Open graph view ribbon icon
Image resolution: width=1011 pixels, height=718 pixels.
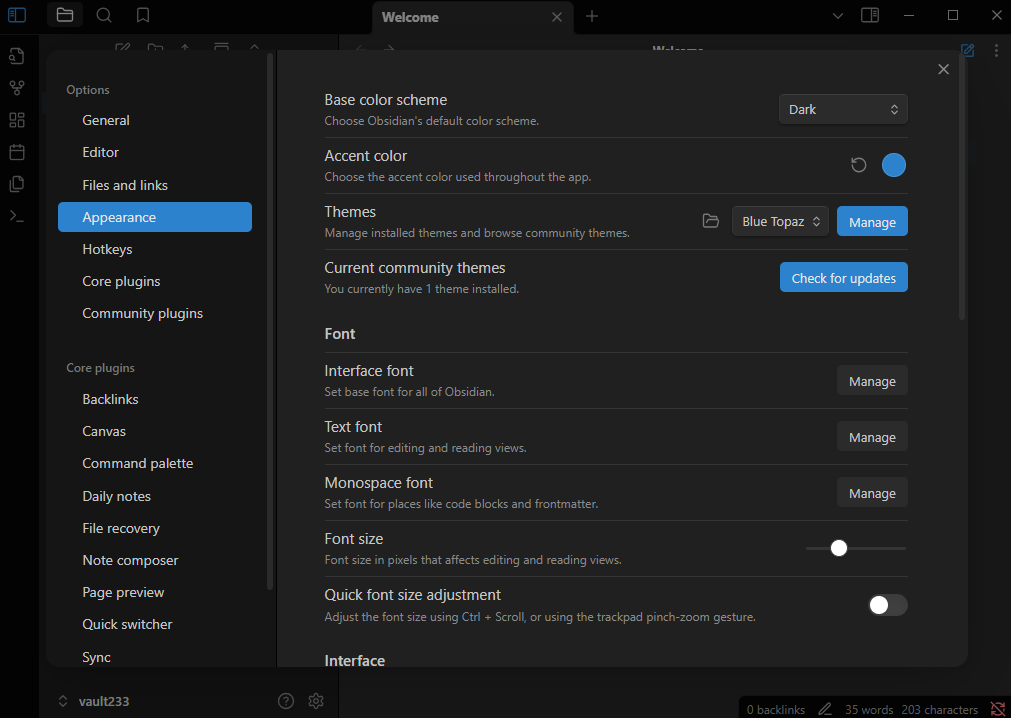pos(17,88)
